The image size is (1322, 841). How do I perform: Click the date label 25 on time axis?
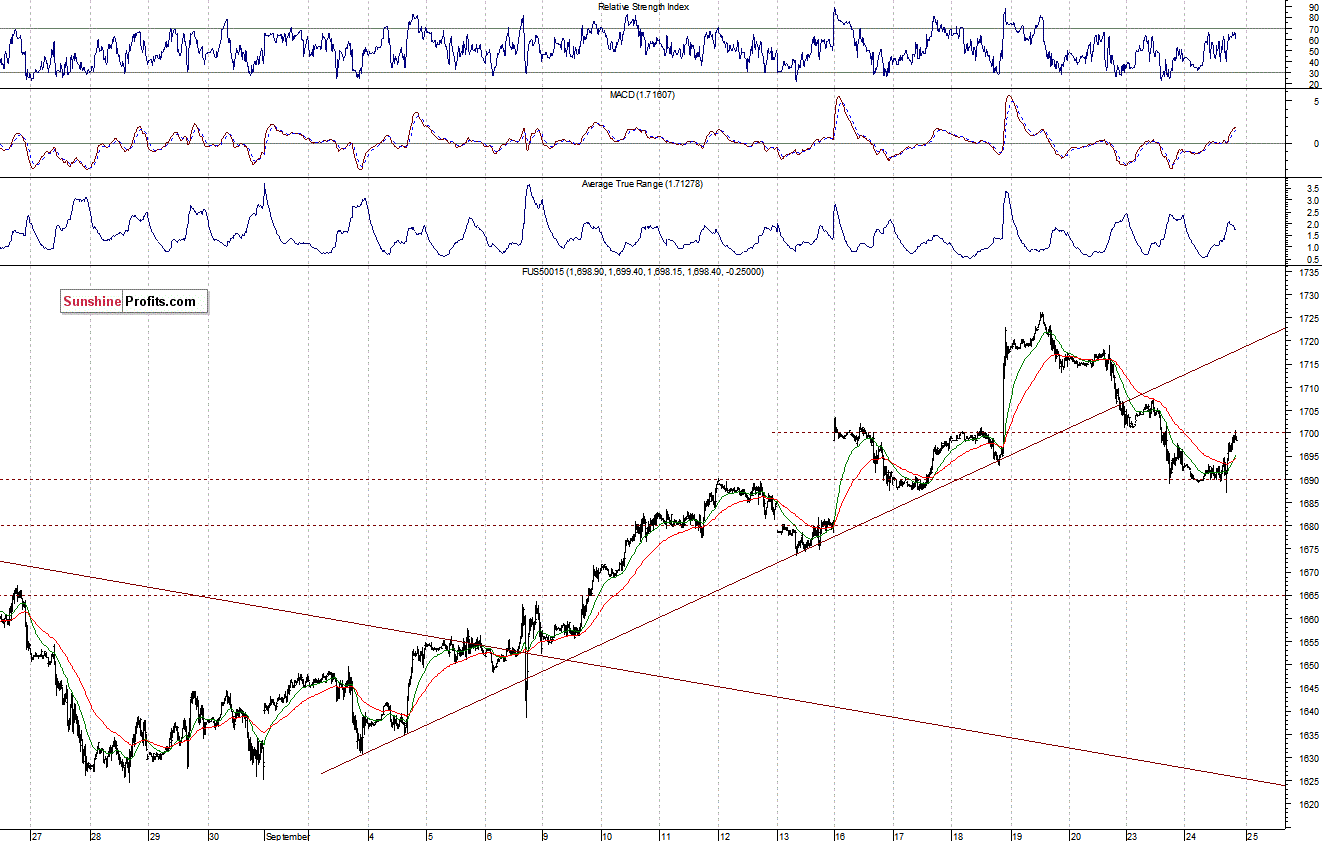click(1251, 835)
